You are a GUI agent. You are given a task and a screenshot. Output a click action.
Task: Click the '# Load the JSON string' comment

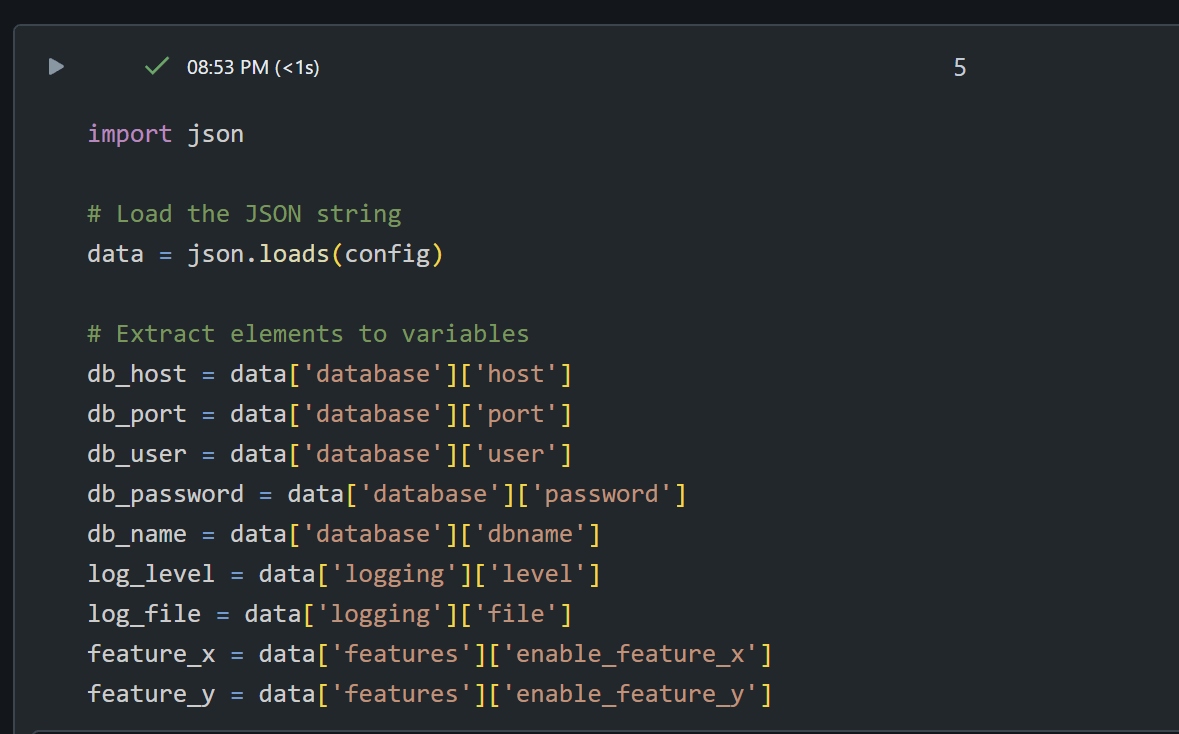(244, 214)
